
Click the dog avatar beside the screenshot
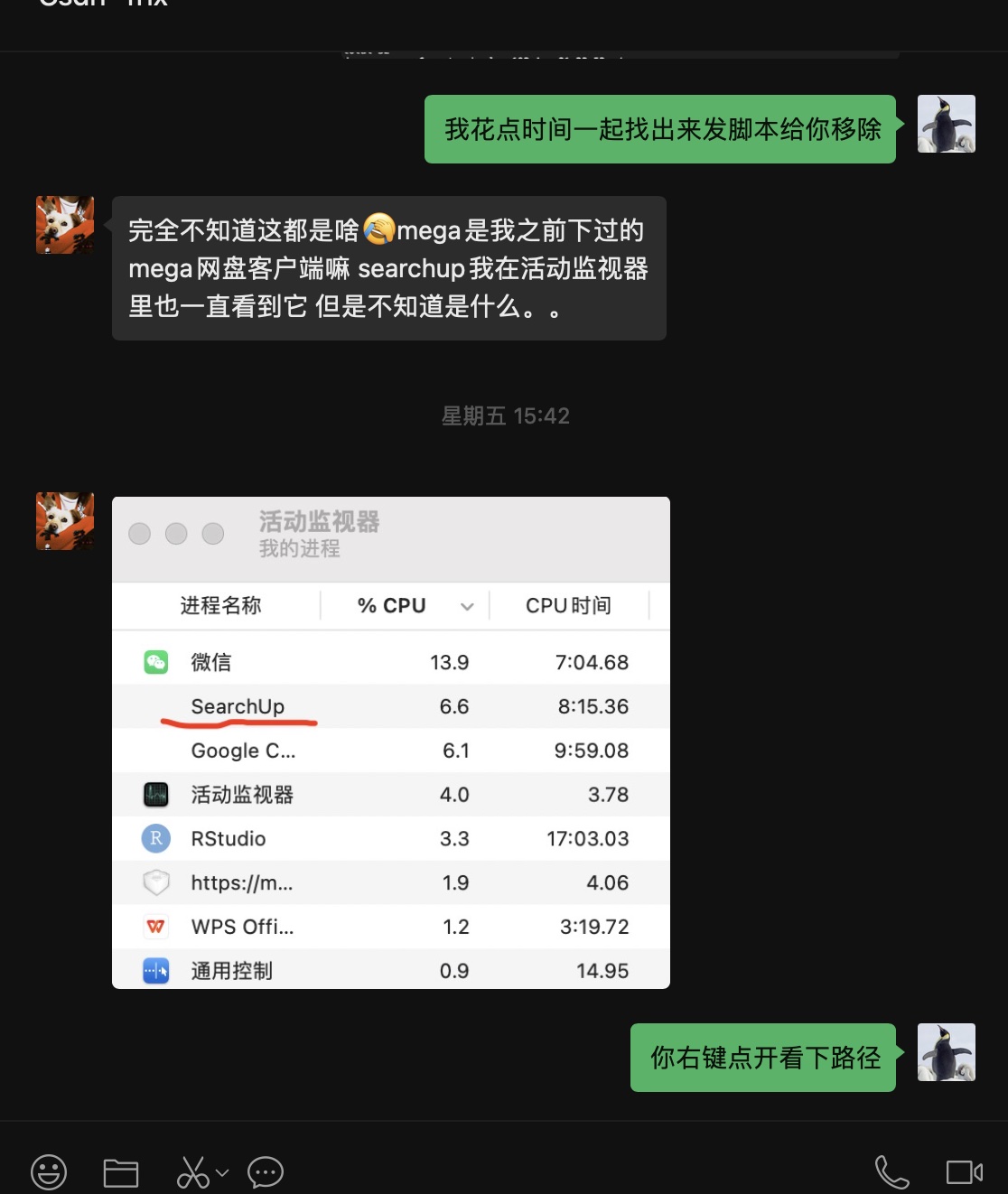(x=65, y=521)
